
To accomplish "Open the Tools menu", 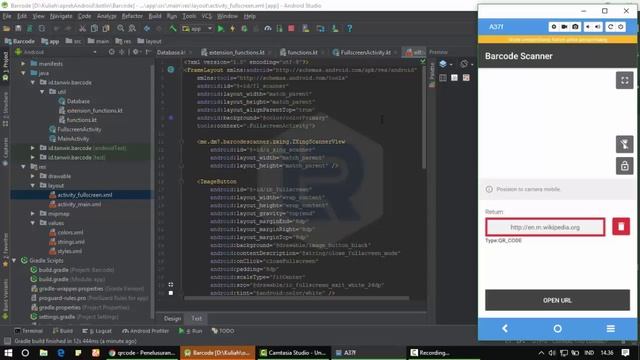I will click(x=189, y=16).
